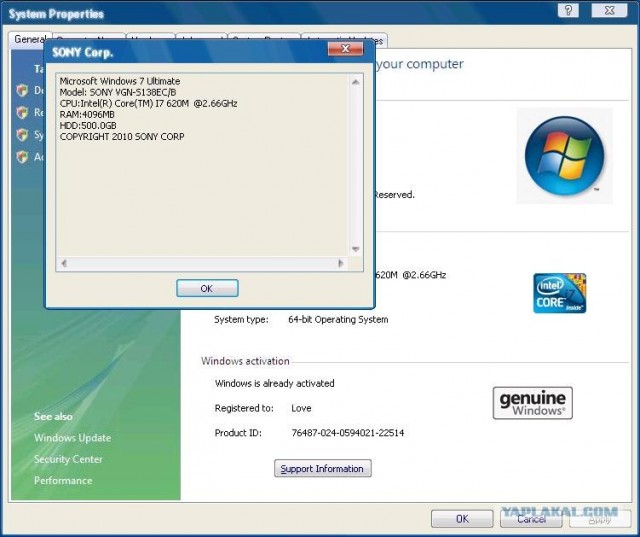Click OK in System Properties window
Screen dimensions: 640x537
point(462,519)
